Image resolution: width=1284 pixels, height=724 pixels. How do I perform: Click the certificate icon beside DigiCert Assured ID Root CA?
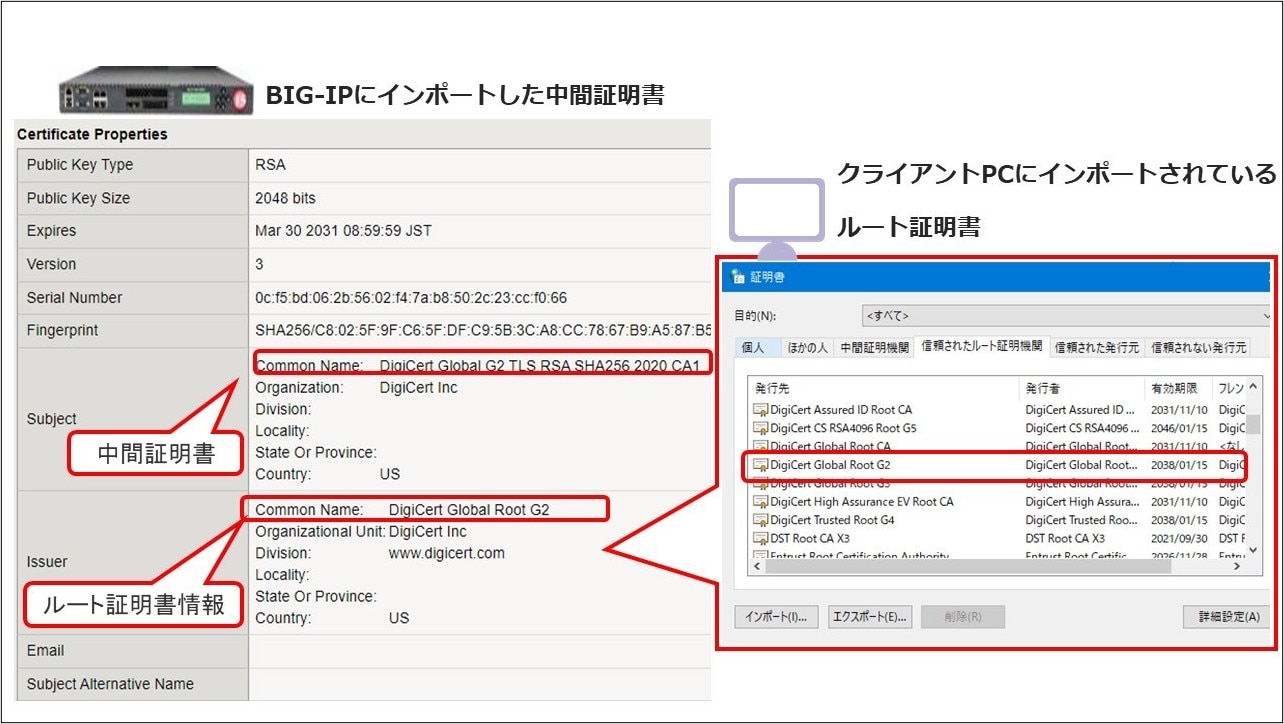(x=760, y=410)
